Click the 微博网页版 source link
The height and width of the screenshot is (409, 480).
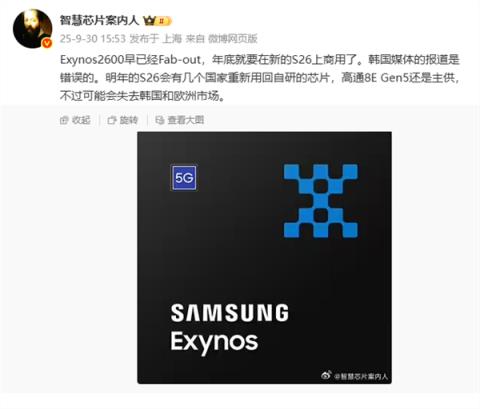233,39
